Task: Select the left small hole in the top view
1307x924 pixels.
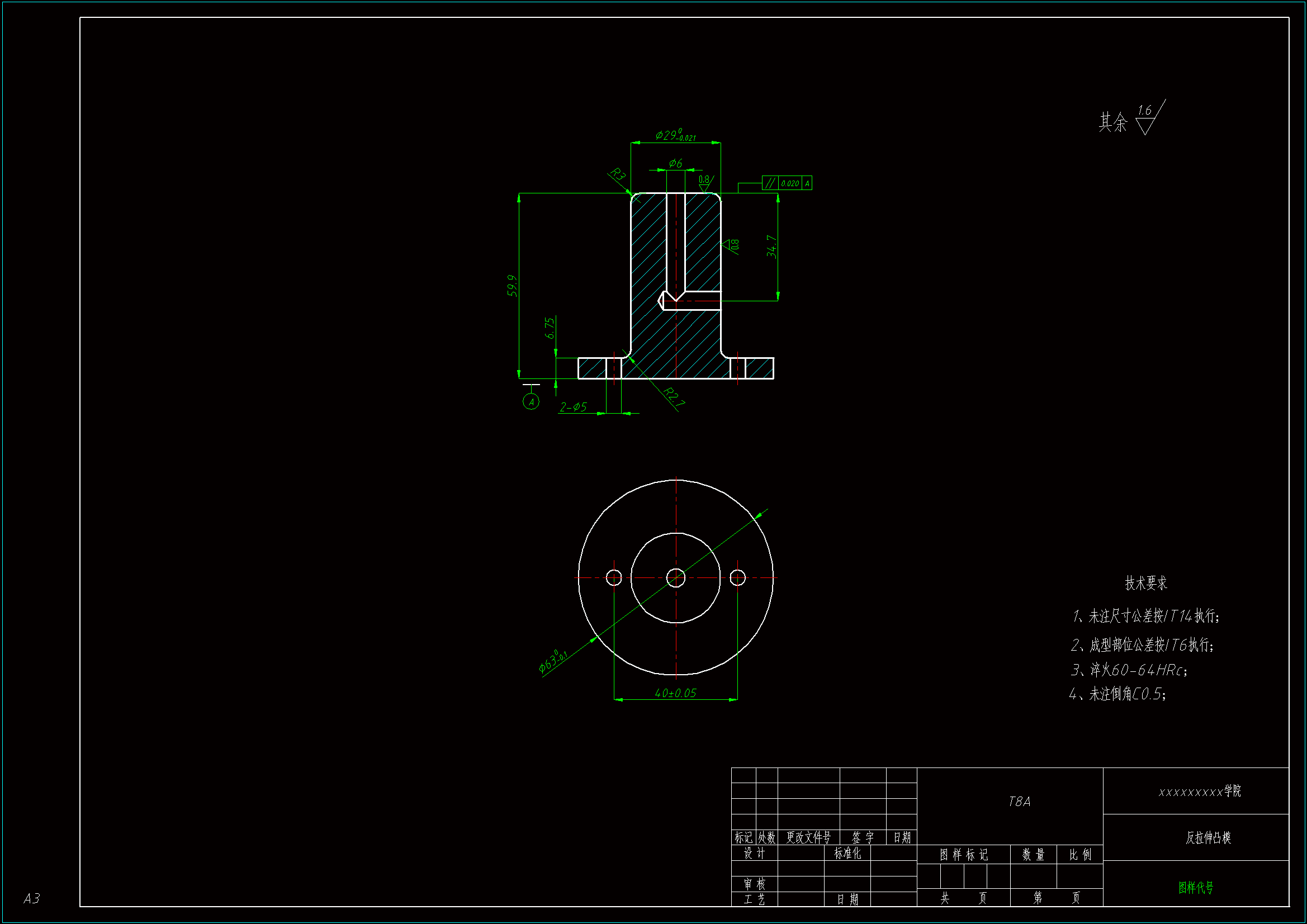Action: point(614,577)
